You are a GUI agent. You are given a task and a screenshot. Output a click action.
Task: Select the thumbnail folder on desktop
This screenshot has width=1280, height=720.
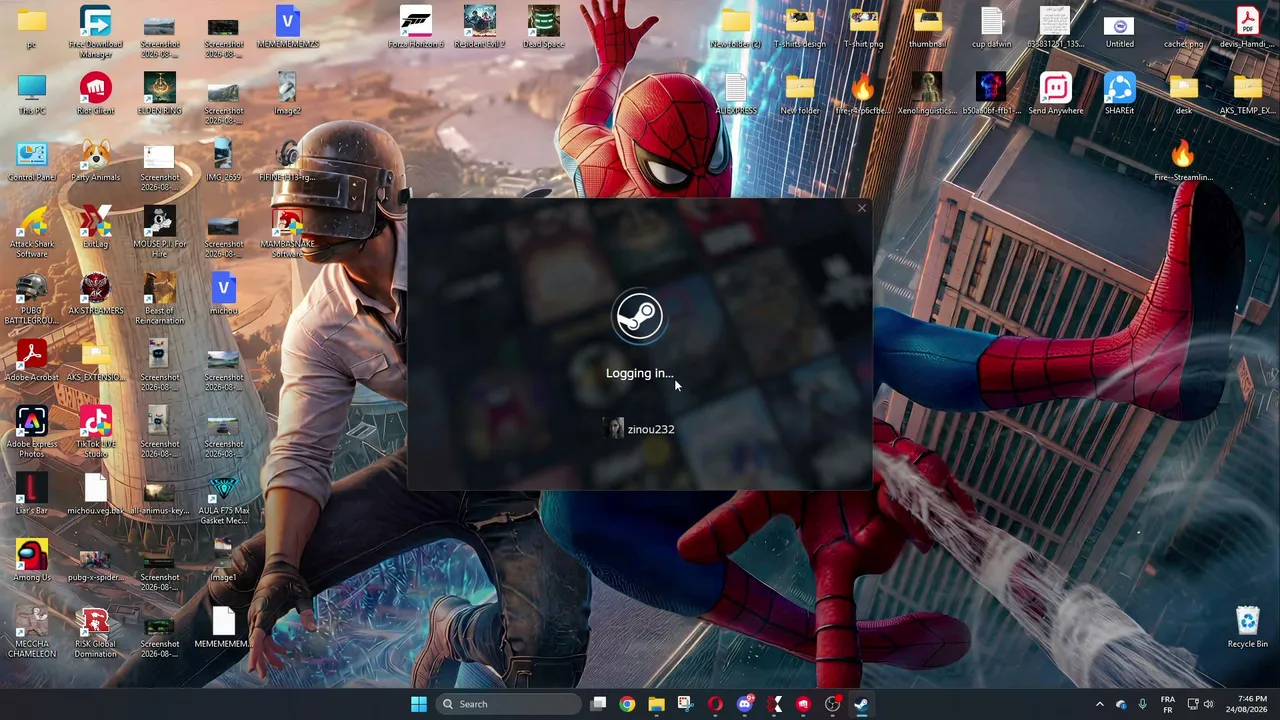coord(927,27)
